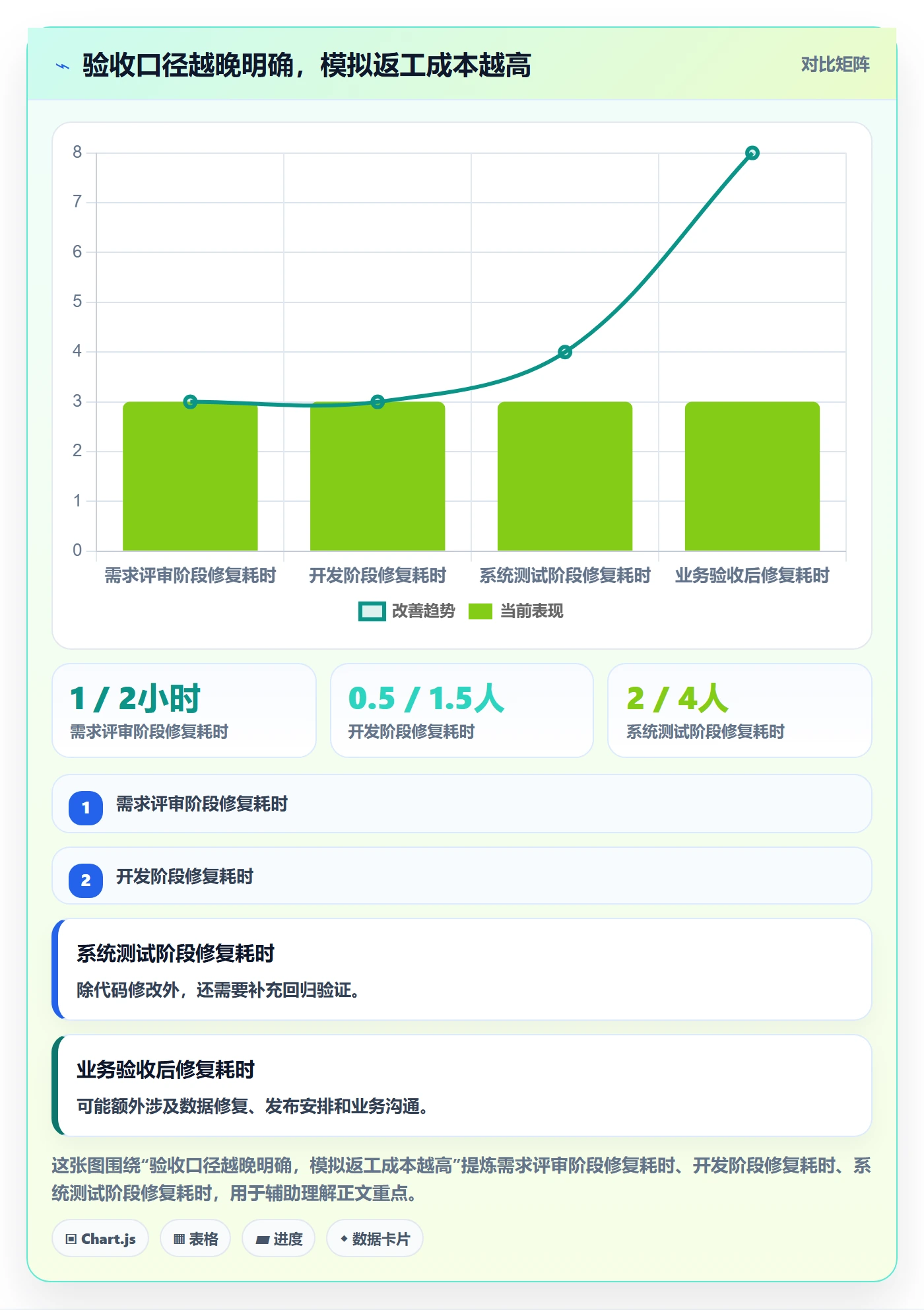The image size is (924, 1310).
Task: Select the 表格 tag chip
Action: (195, 1239)
